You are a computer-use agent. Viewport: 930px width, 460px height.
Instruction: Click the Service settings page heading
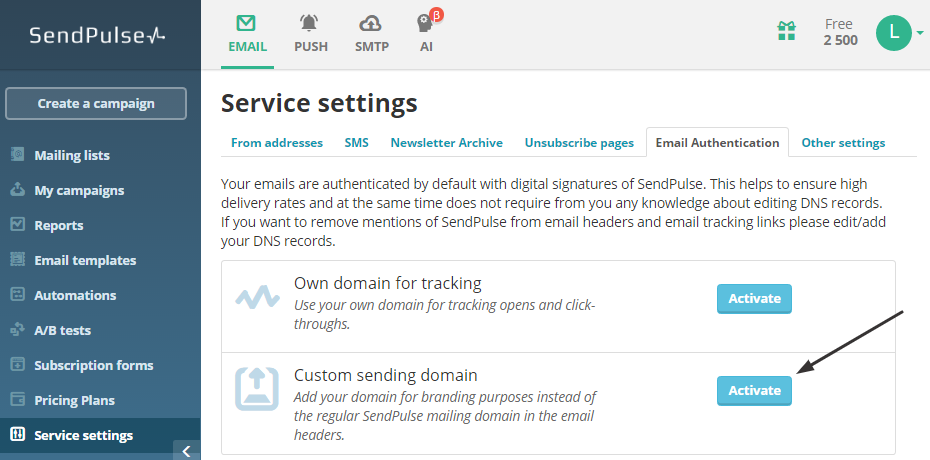pyautogui.click(x=319, y=103)
